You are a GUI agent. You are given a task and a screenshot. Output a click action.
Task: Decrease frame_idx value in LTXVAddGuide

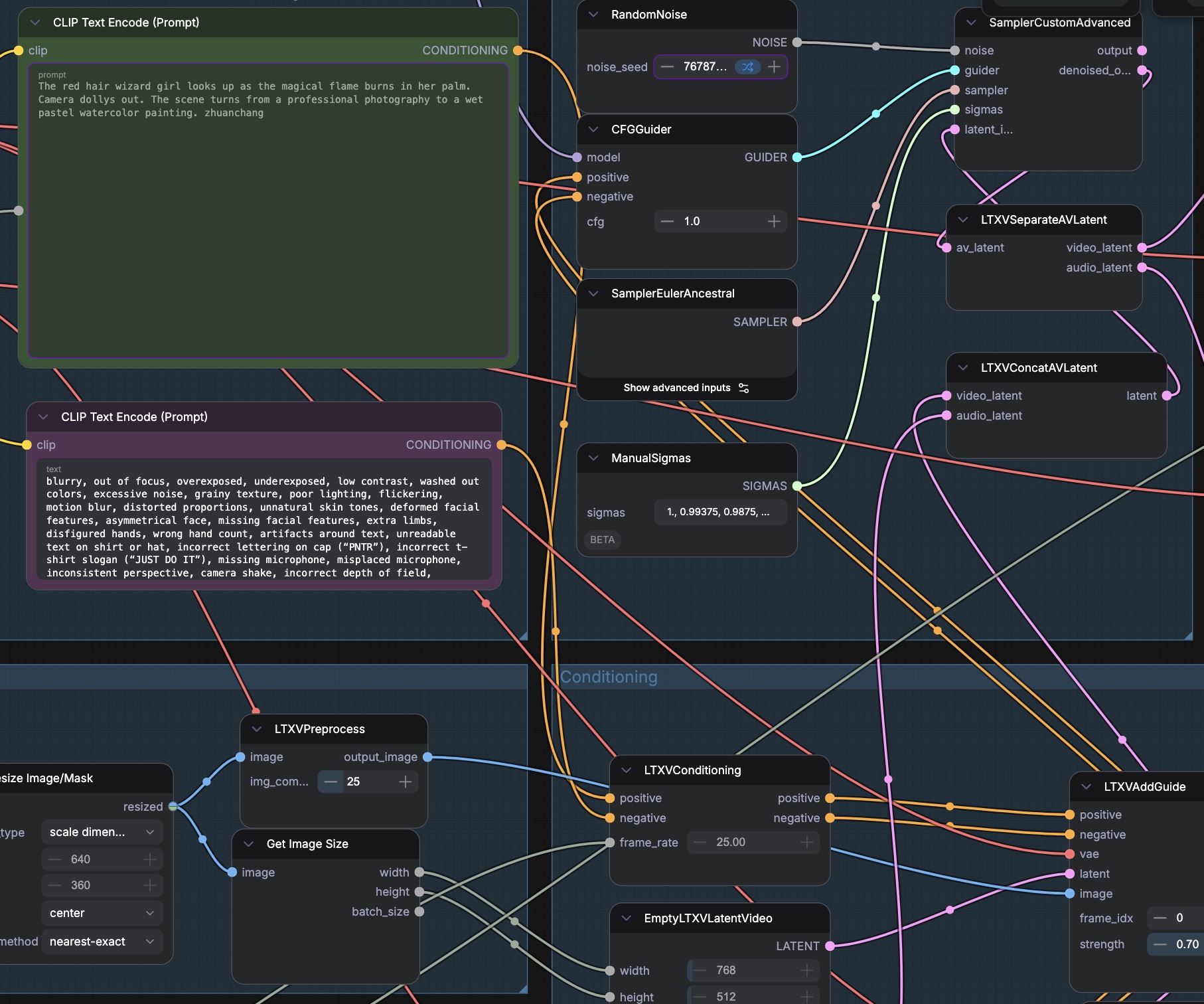(x=1160, y=918)
